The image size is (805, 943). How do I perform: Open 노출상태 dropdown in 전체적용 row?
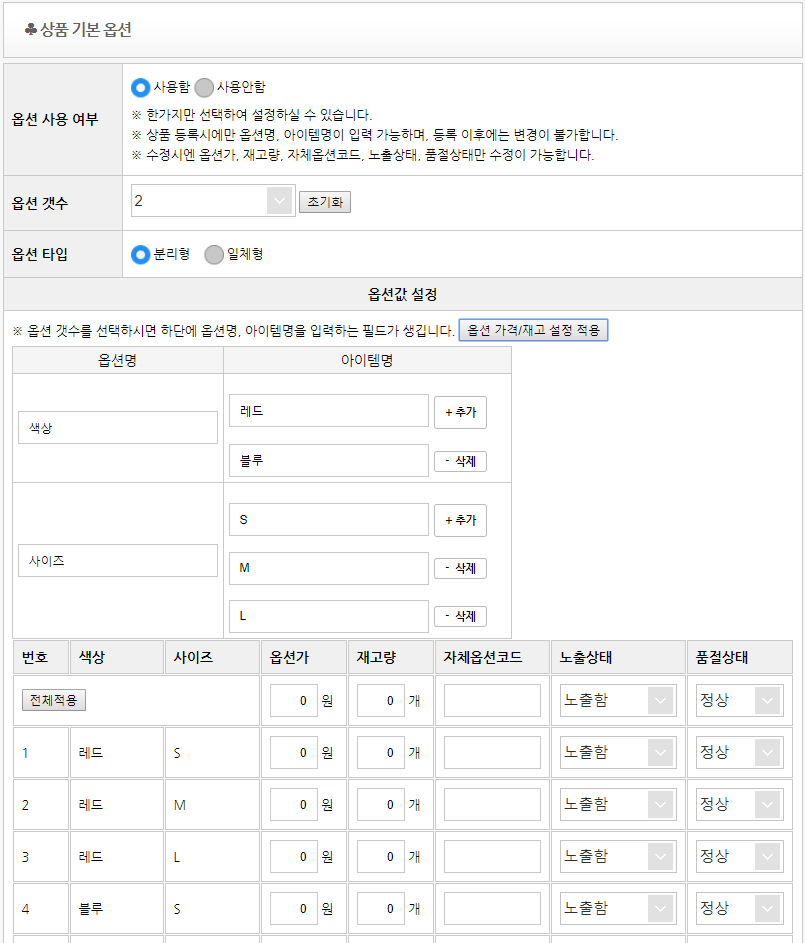pyautogui.click(x=616, y=700)
